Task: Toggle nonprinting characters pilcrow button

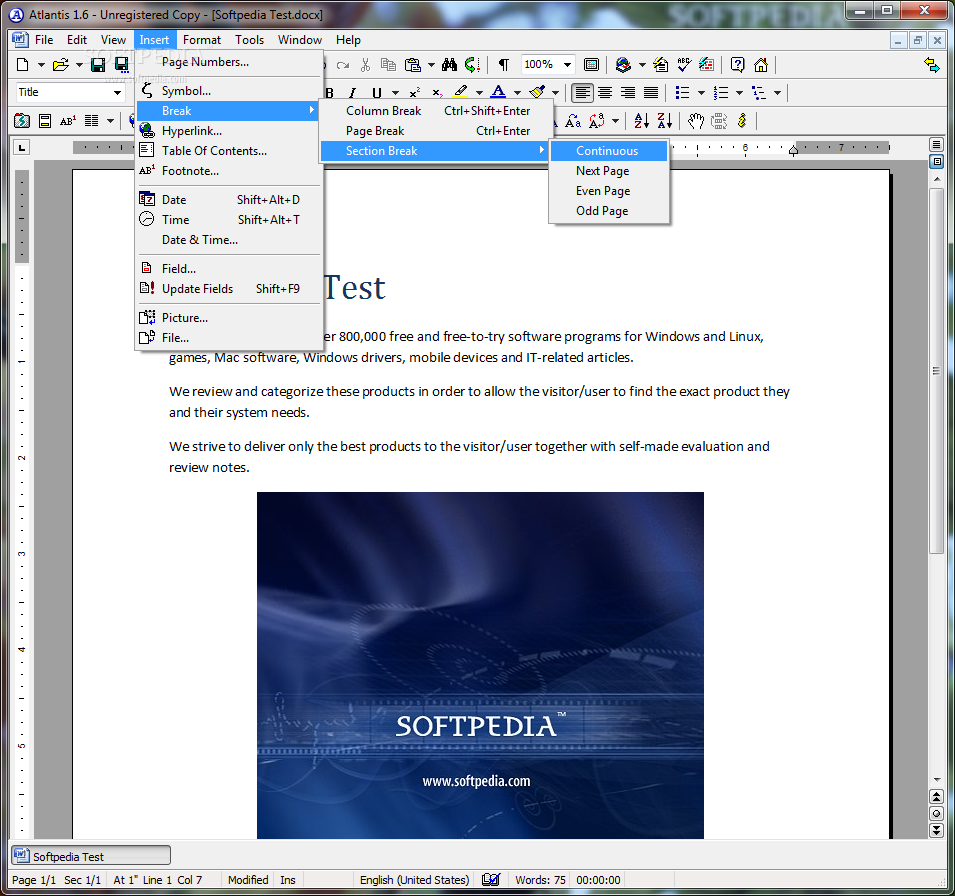Action: 504,65
